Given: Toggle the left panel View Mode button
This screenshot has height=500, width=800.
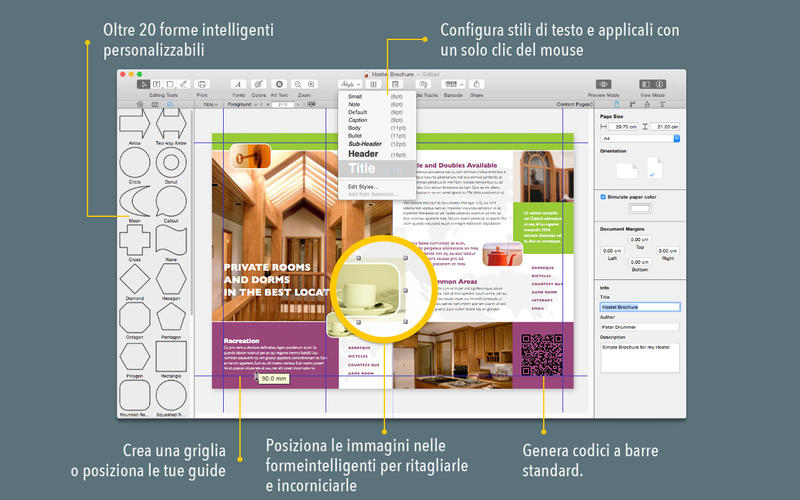Looking at the screenshot, I should pos(646,84).
